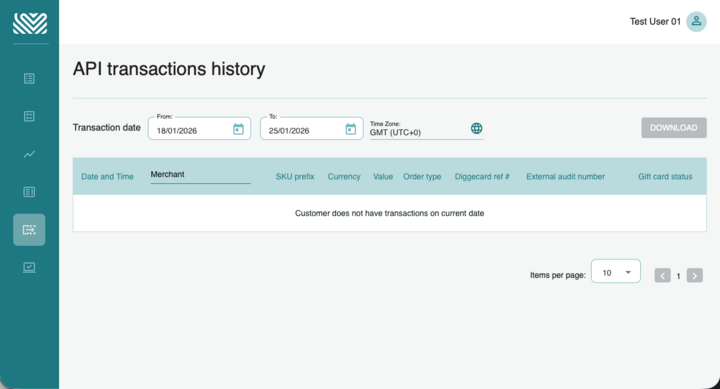Click the Order type column header
This screenshot has width=720, height=389.
pyautogui.click(x=422, y=176)
